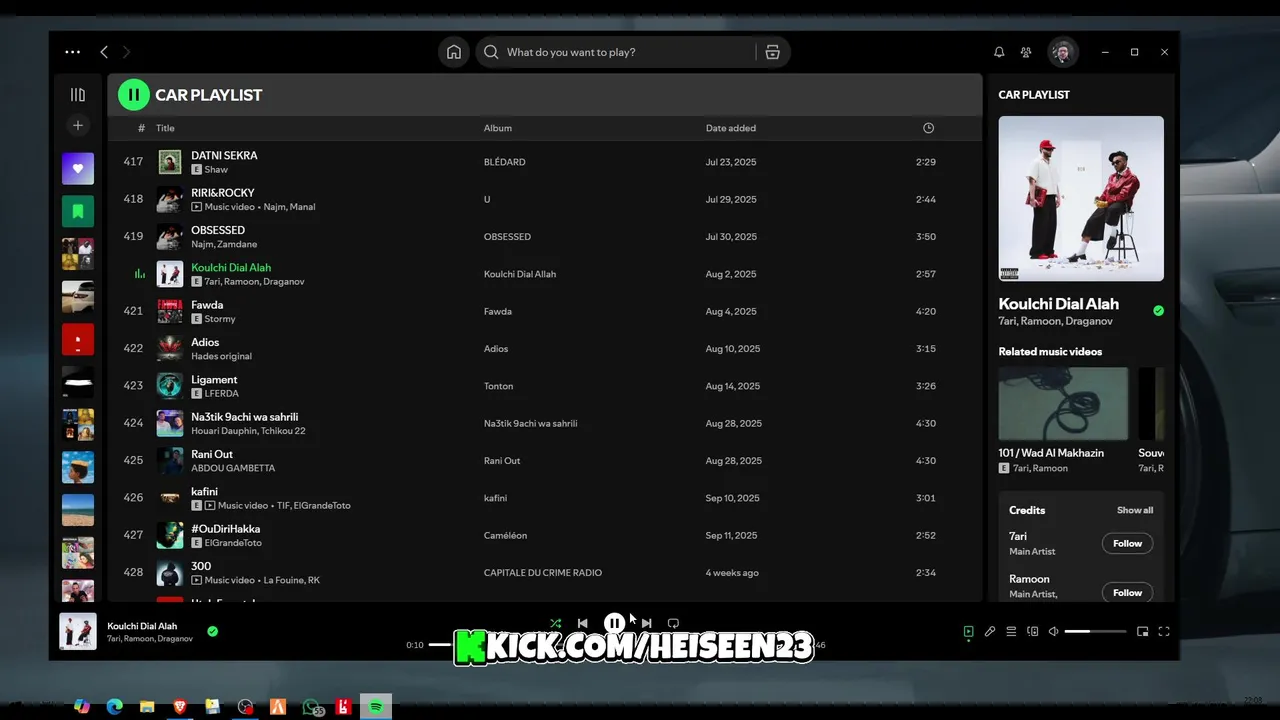Open the BLÉDARD album link
This screenshot has height=720, width=1280.
tap(504, 162)
